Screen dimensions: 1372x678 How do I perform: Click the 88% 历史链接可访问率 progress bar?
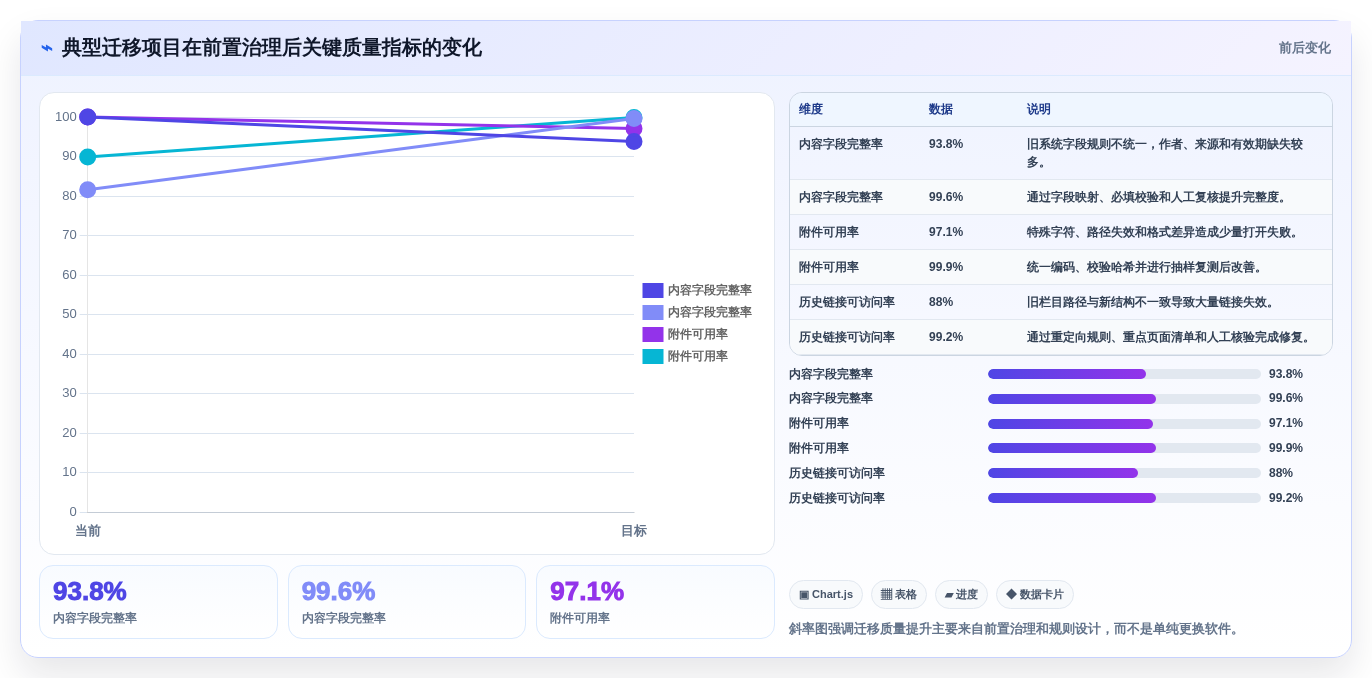(x=1124, y=473)
